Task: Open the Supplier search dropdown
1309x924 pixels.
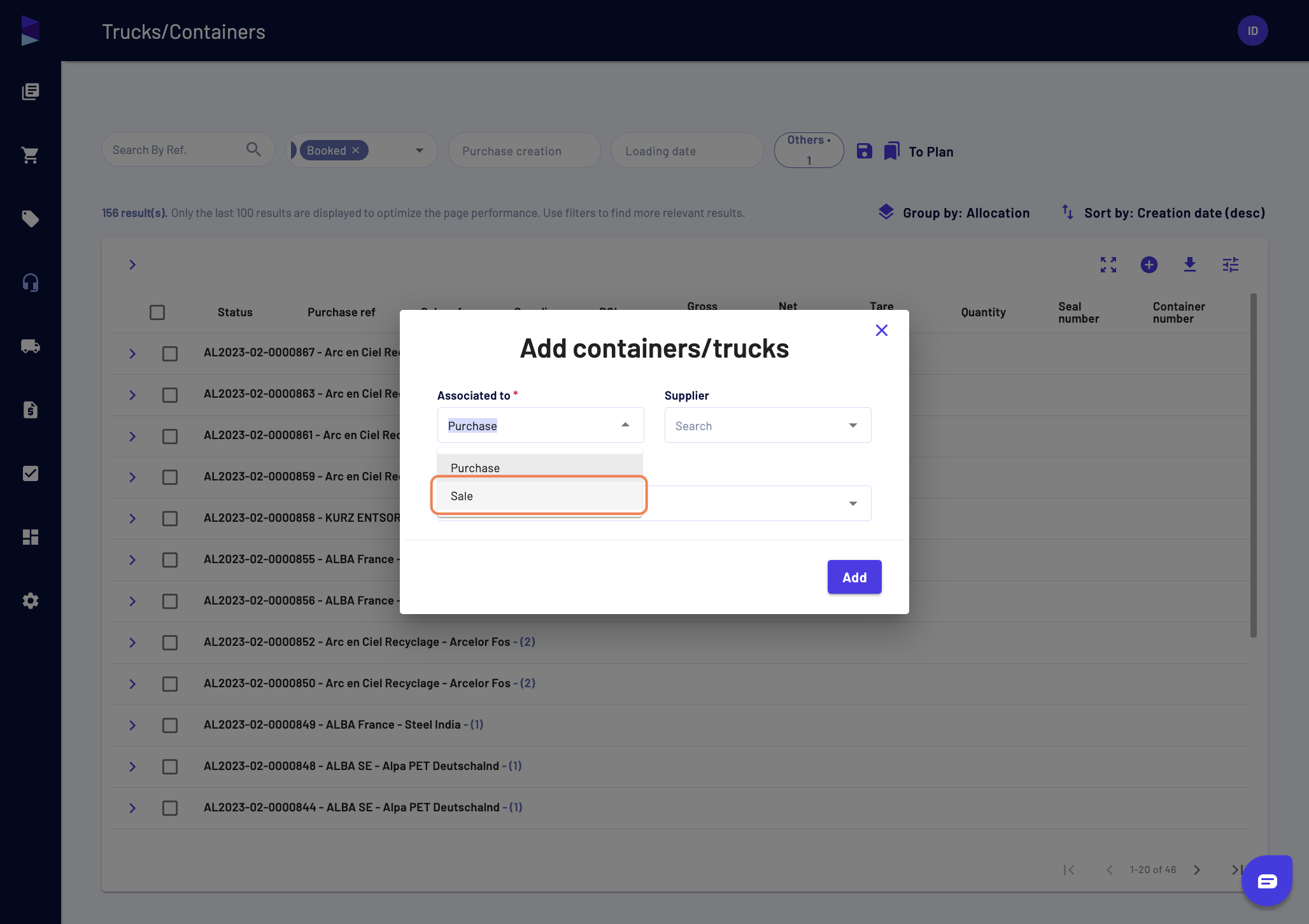Action: point(768,425)
